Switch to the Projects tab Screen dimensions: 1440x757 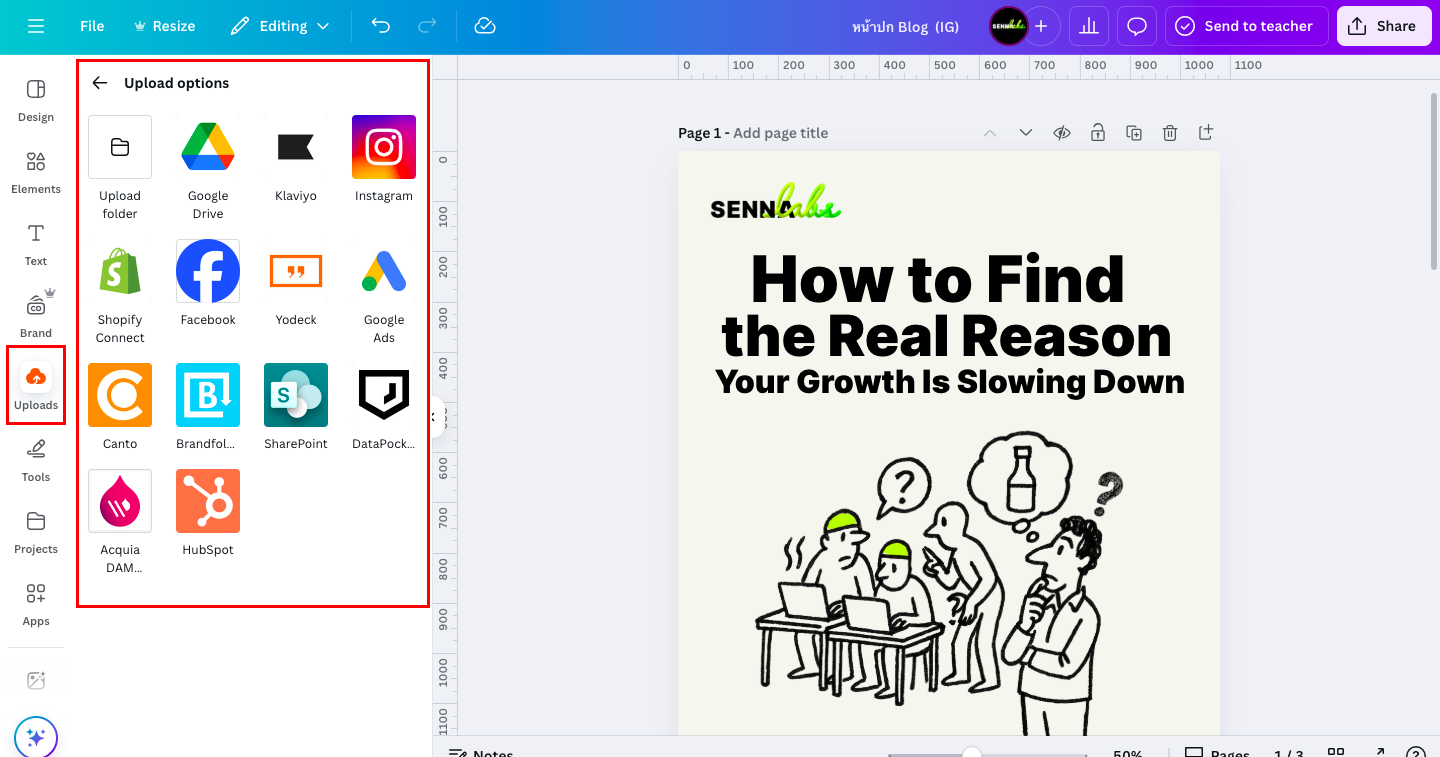[36, 531]
